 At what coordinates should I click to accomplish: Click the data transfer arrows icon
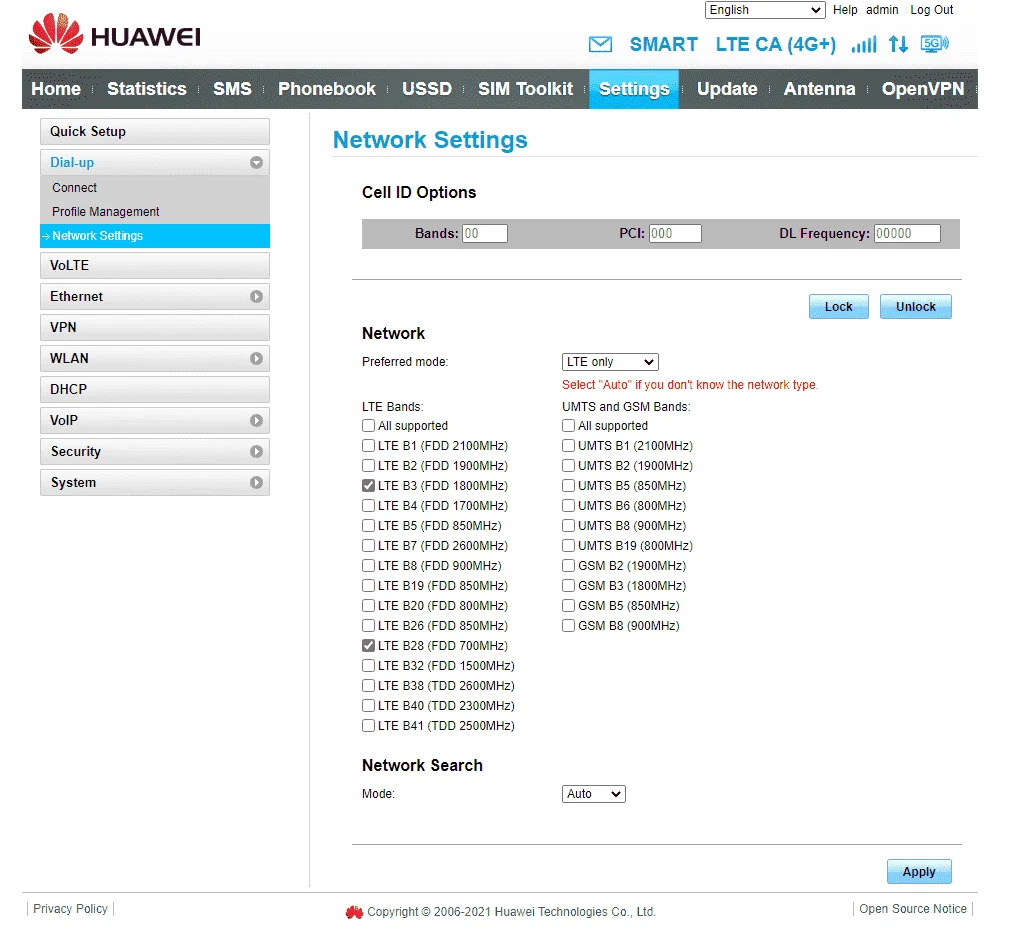pos(898,44)
